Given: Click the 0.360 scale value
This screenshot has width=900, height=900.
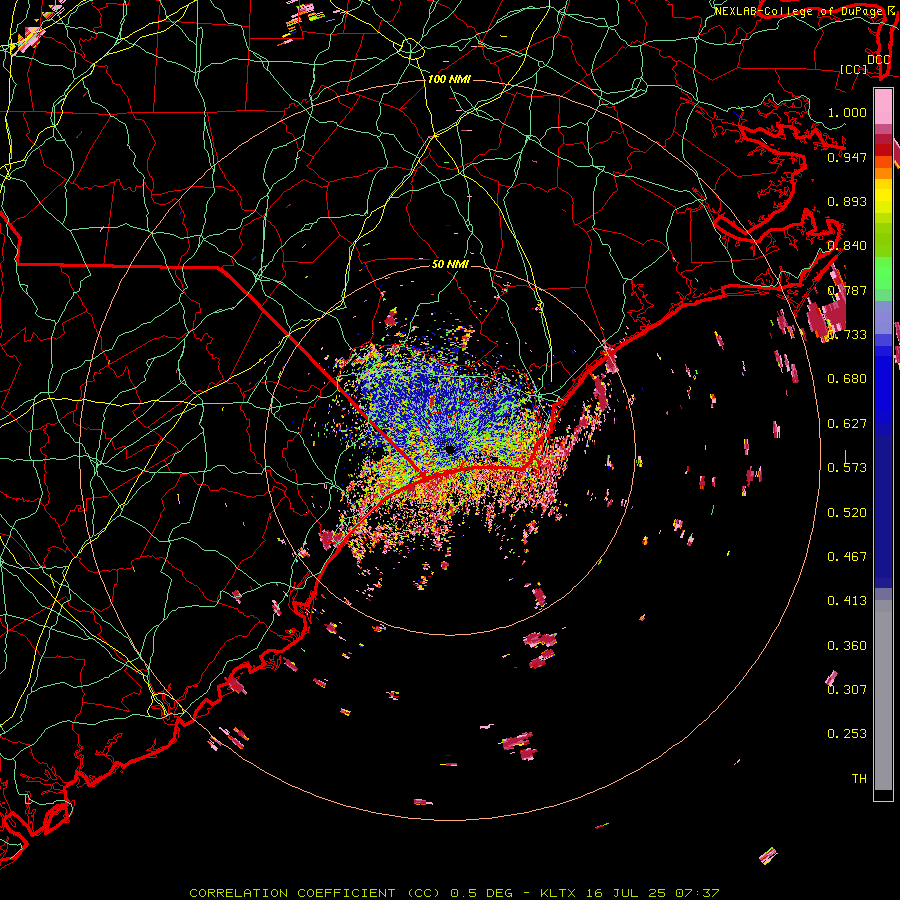Looking at the screenshot, I should coord(847,646).
